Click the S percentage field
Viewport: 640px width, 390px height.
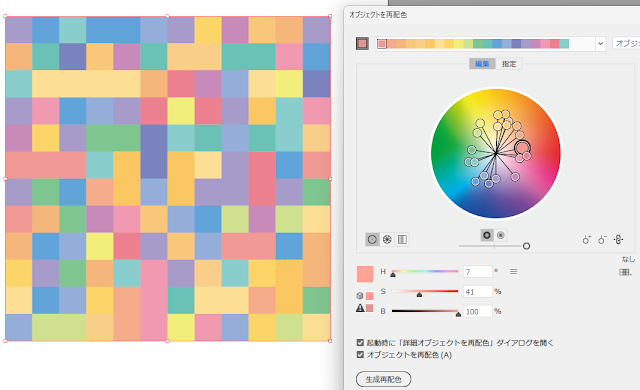click(478, 292)
